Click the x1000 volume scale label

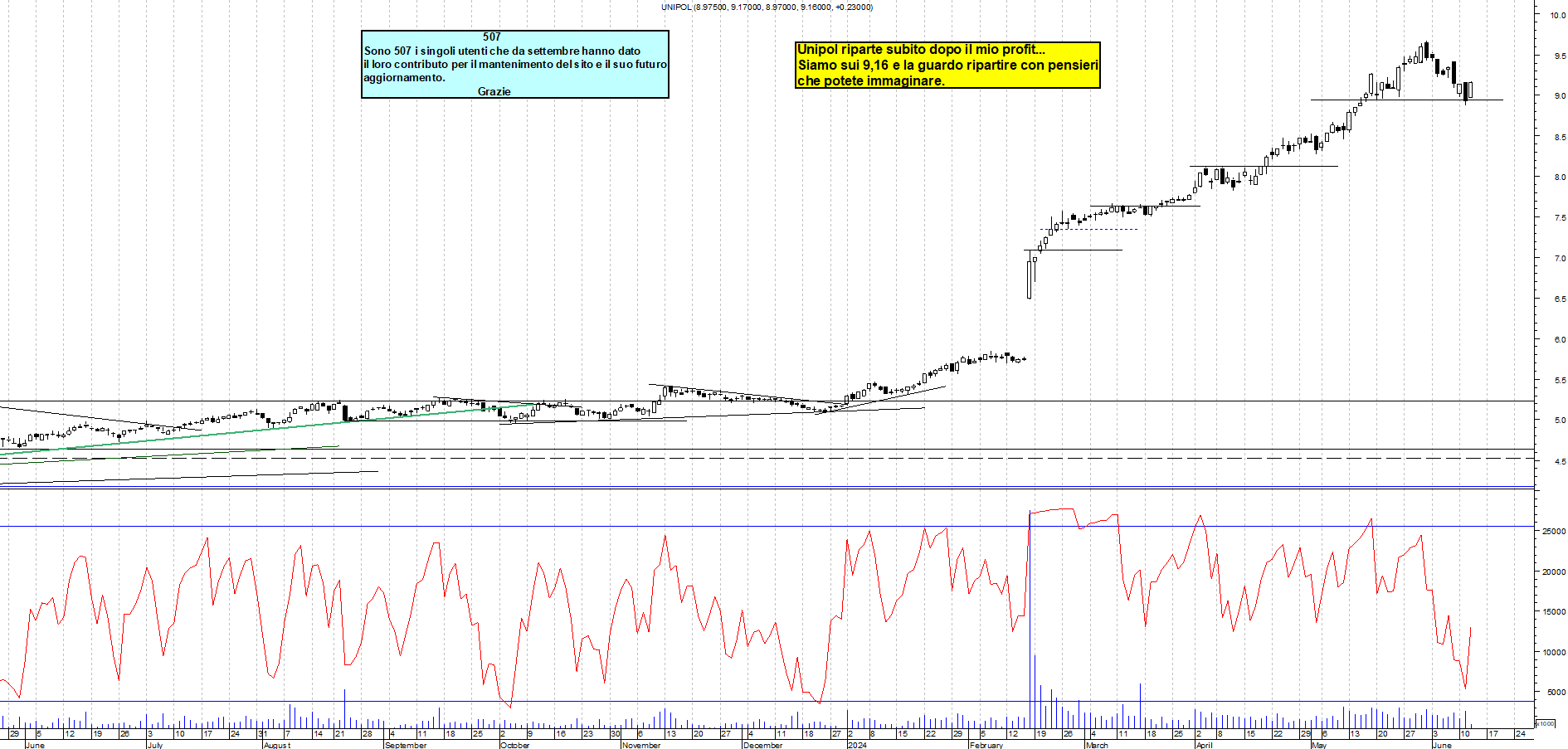1546,723
